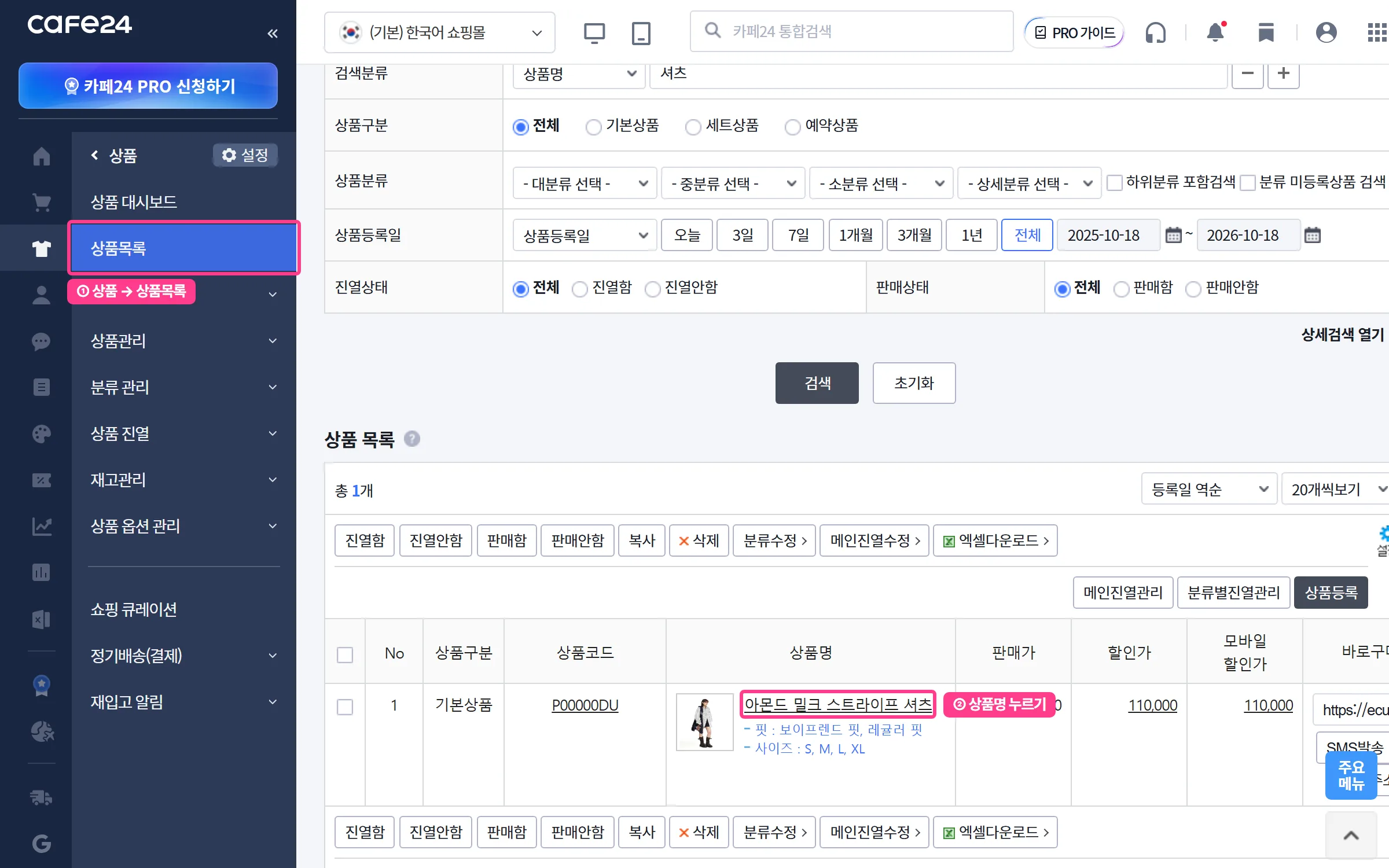Open the headset customer support icon

point(1155,32)
